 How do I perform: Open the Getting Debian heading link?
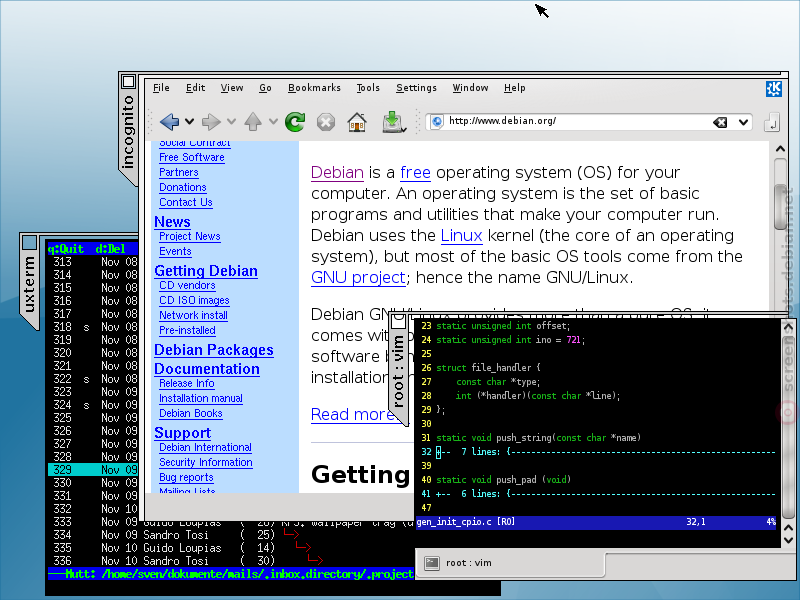point(206,271)
